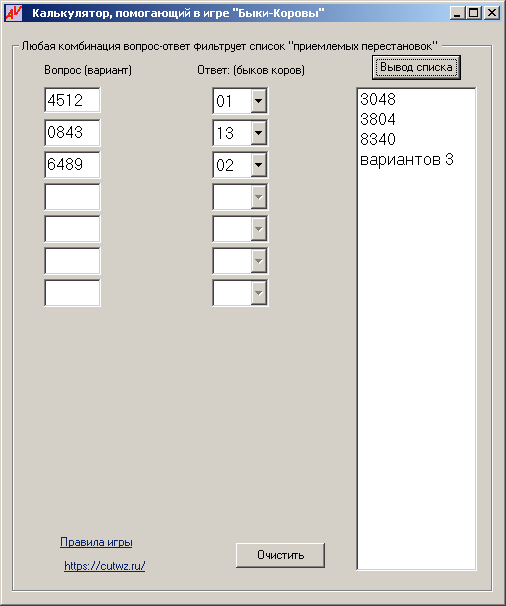The width and height of the screenshot is (506, 606).
Task: Click the 'Вывод списка' button
Action: [416, 67]
